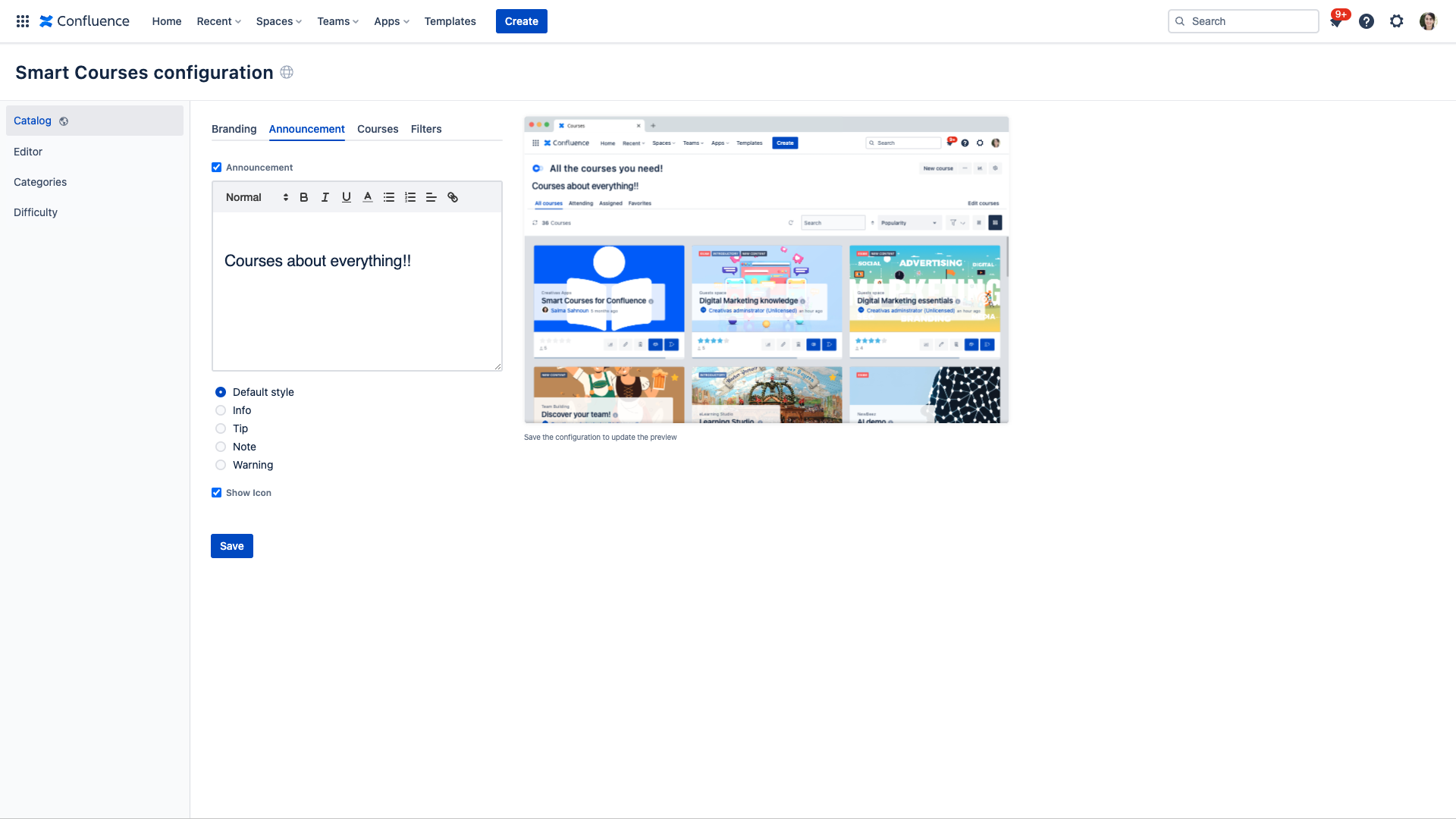Click the Create button
Viewport: 1456px width, 819px height.
tap(522, 21)
